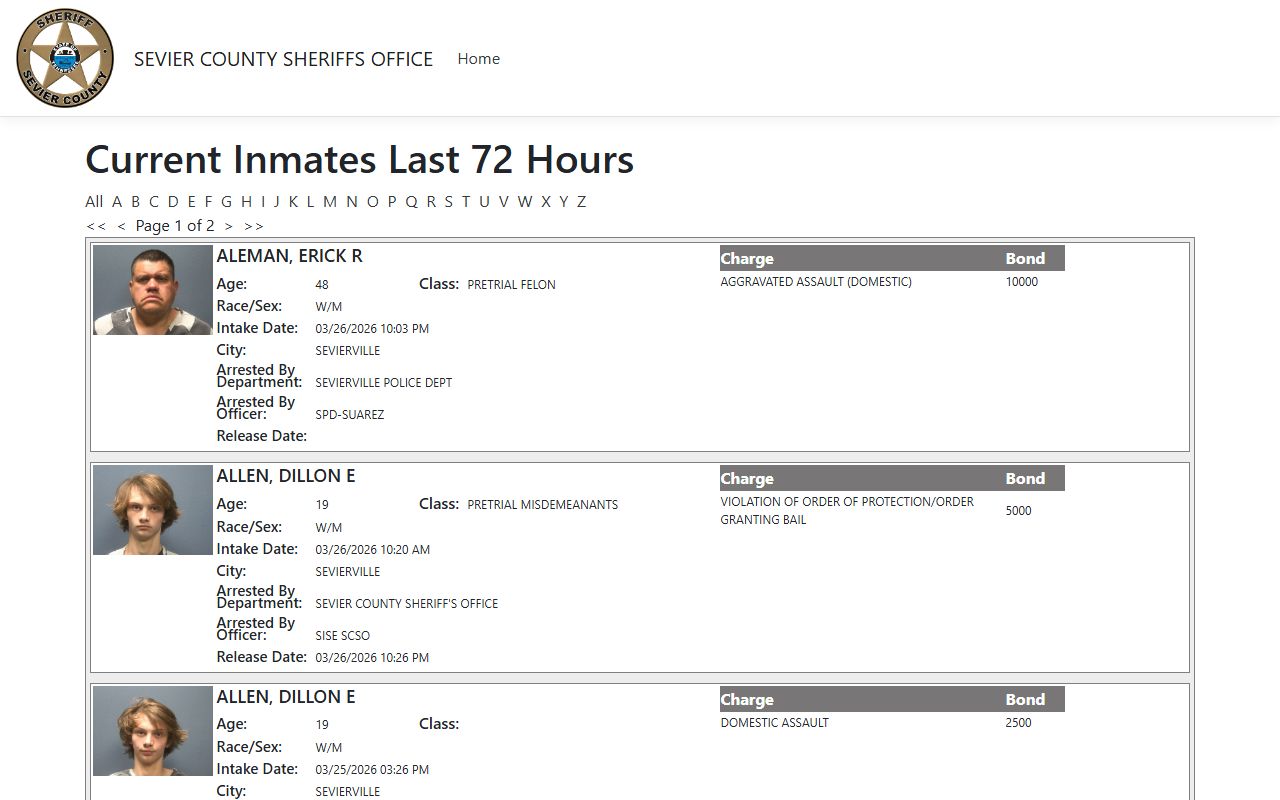Filter inmates by letter J
The image size is (1280, 800).
pyautogui.click(x=277, y=201)
